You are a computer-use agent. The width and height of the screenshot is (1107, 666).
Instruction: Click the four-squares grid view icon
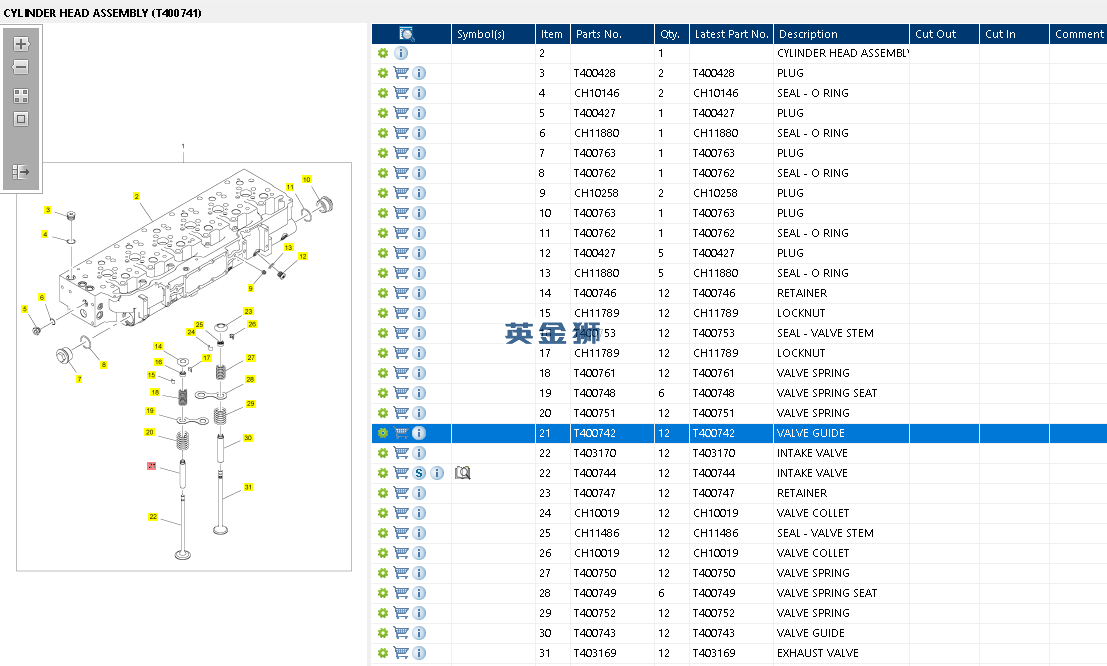pyautogui.click(x=21, y=96)
